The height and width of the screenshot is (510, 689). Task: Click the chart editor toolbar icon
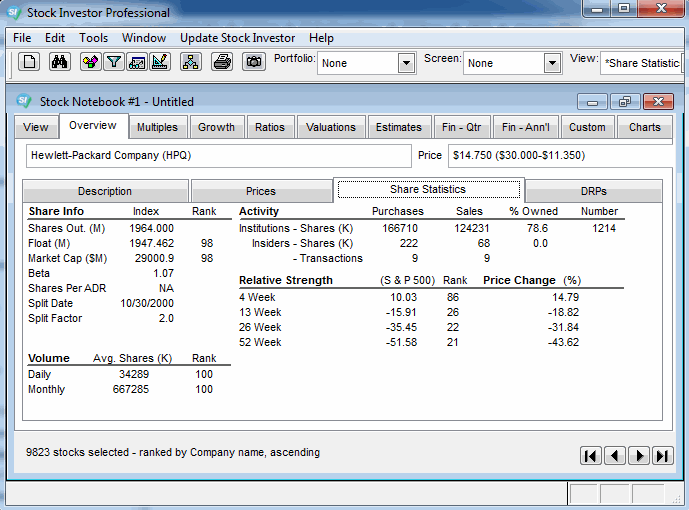[x=160, y=62]
